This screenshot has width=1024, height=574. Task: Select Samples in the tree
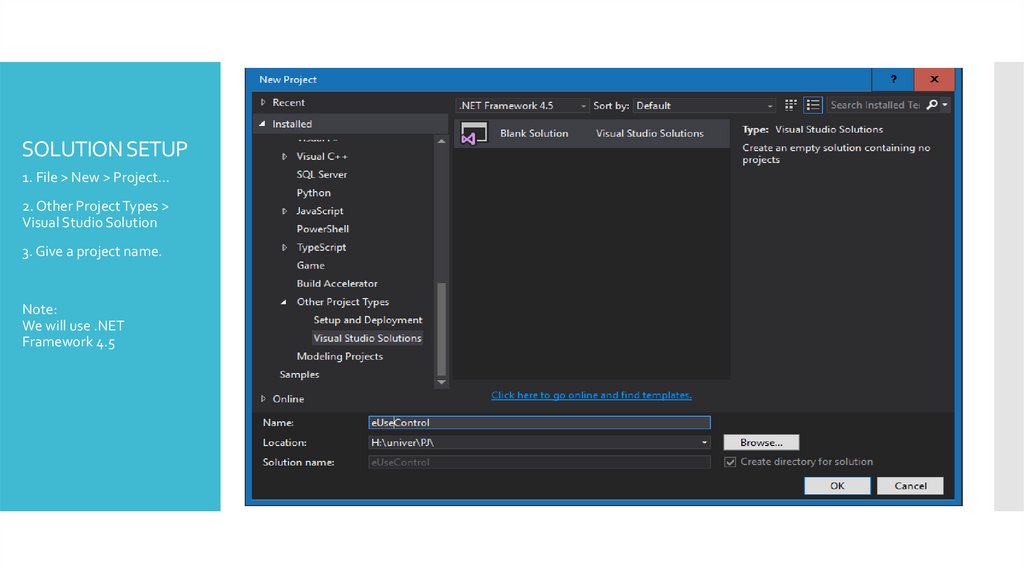pos(299,374)
